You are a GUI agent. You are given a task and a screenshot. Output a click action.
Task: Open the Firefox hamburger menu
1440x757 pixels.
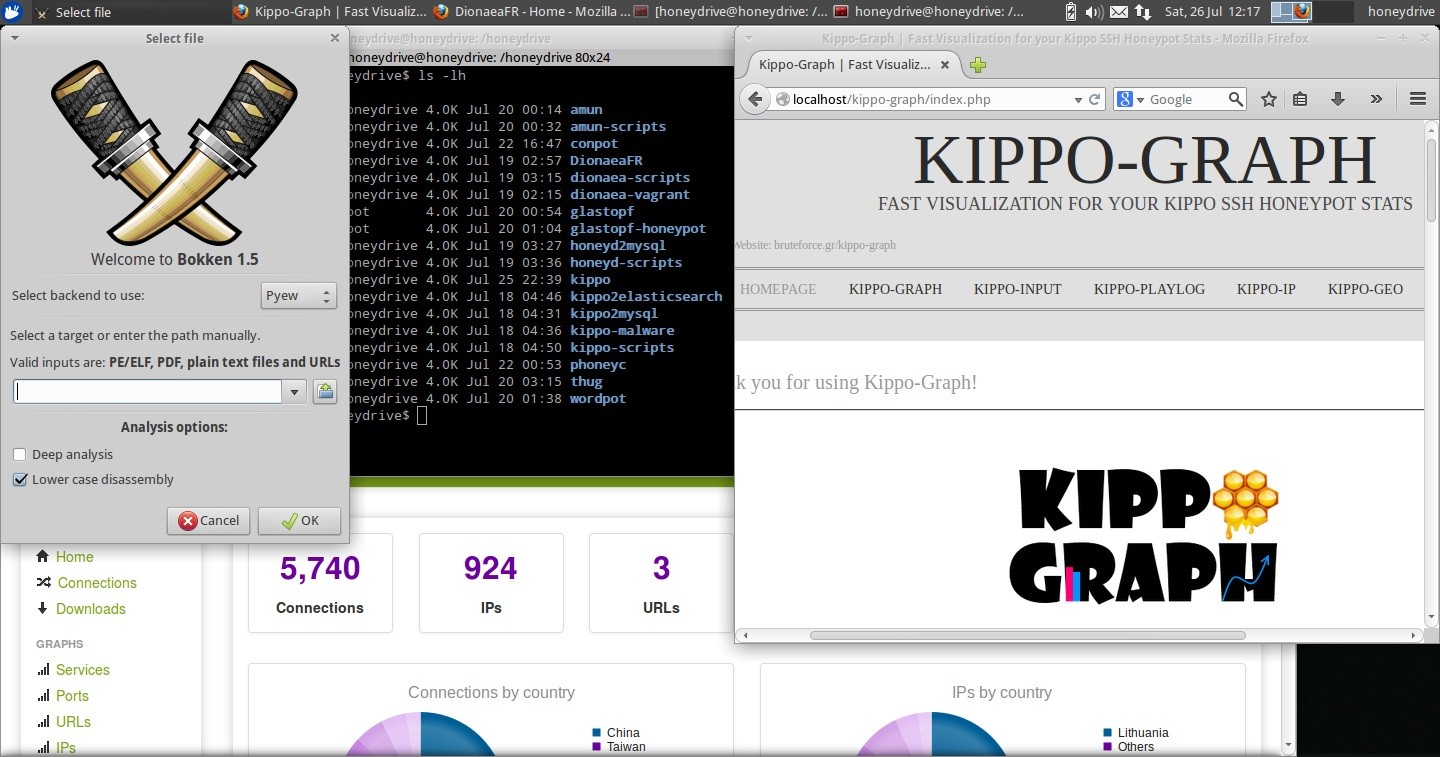(x=1417, y=99)
